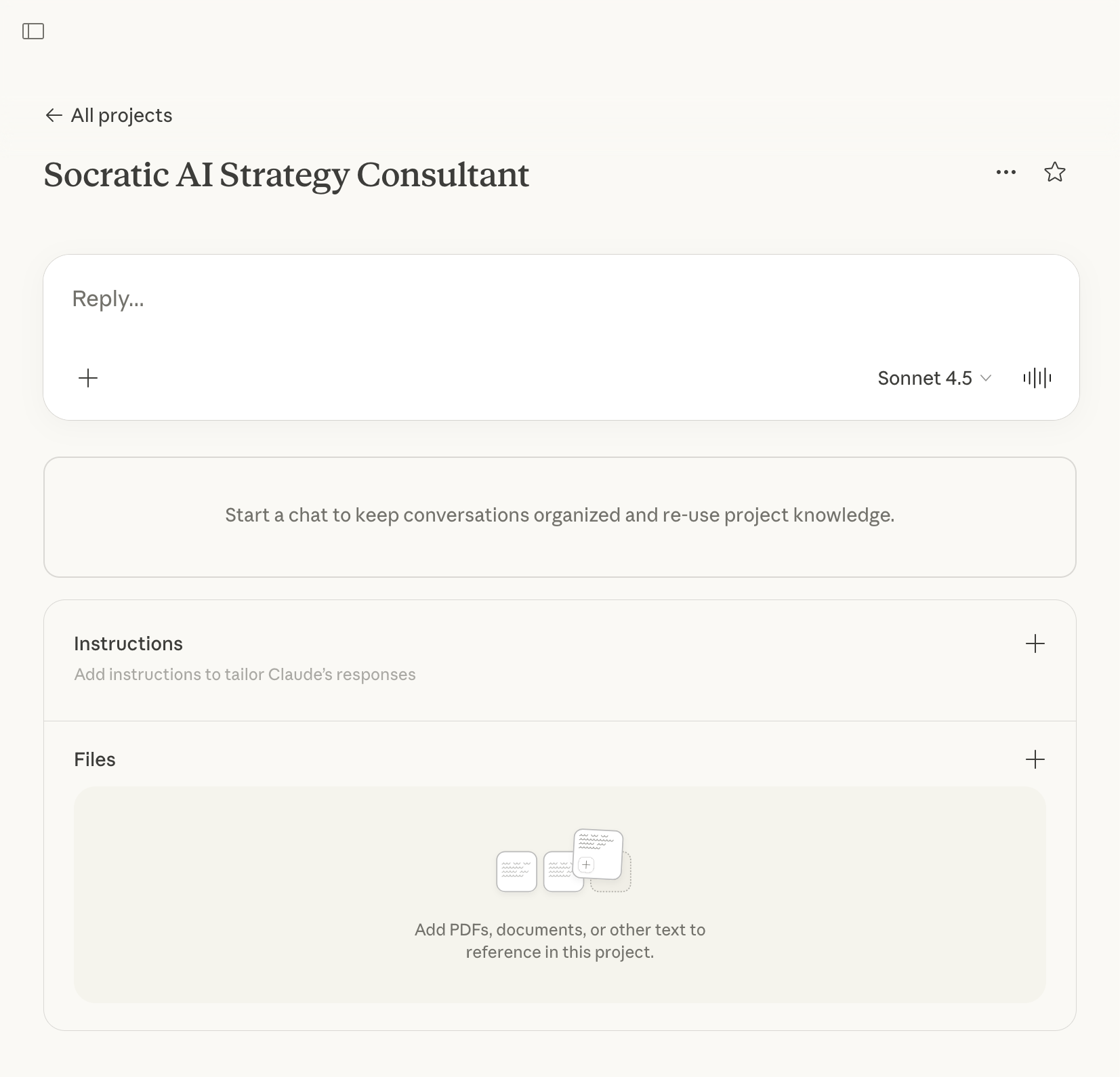
Task: Open the three-dot project options menu
Action: click(1005, 173)
